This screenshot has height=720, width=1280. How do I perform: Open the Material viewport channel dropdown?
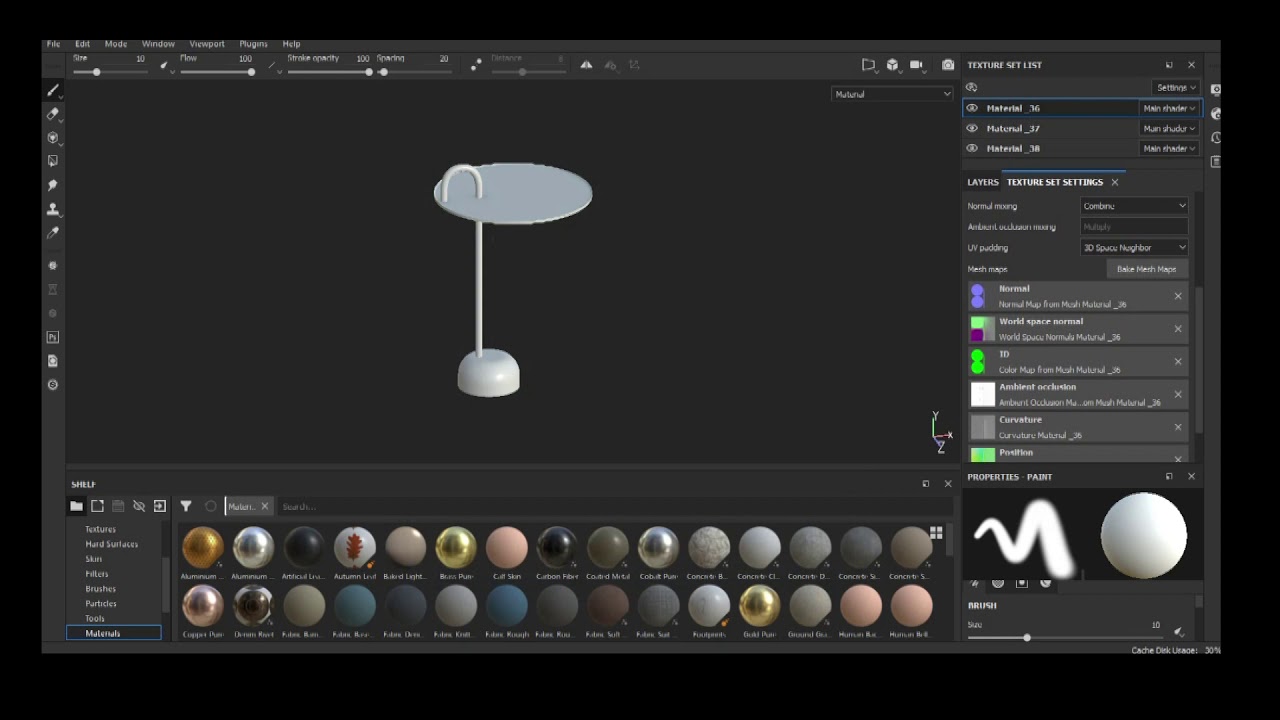tap(892, 94)
